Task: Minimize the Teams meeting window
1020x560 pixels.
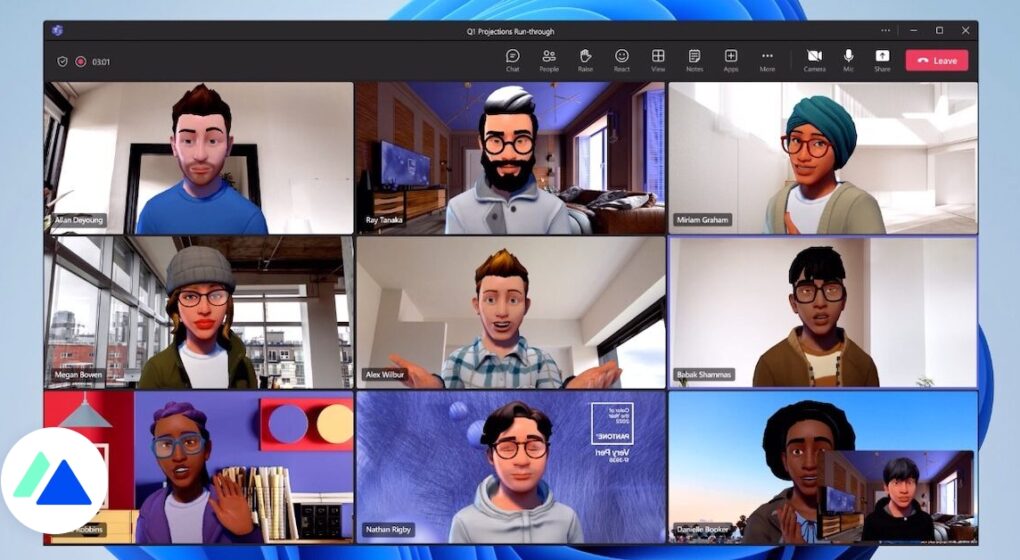Action: pos(914,31)
